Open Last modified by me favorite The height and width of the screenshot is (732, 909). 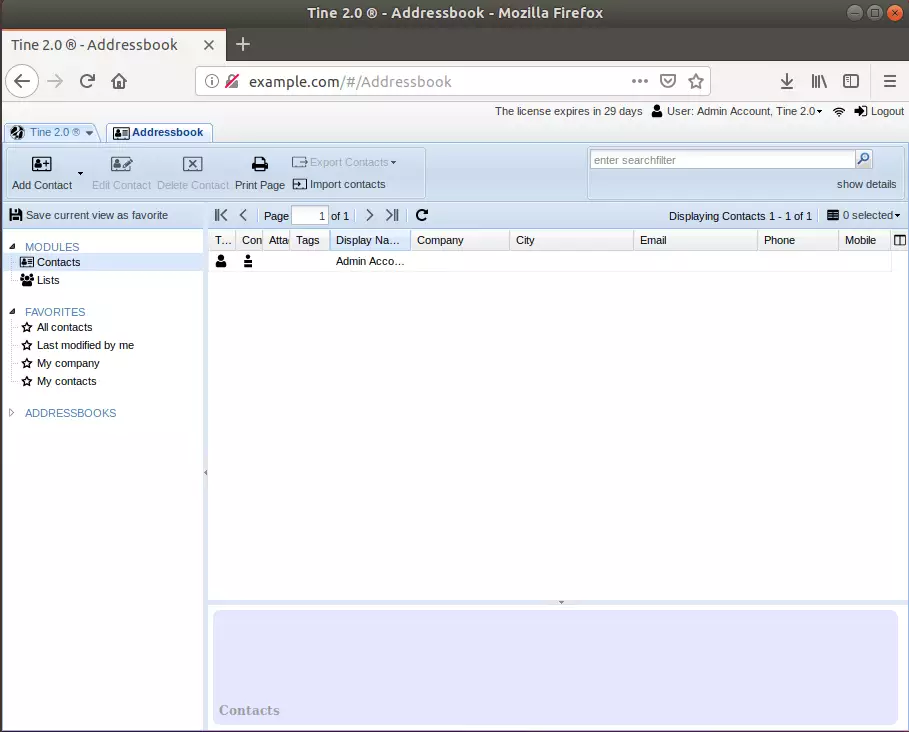[85, 345]
